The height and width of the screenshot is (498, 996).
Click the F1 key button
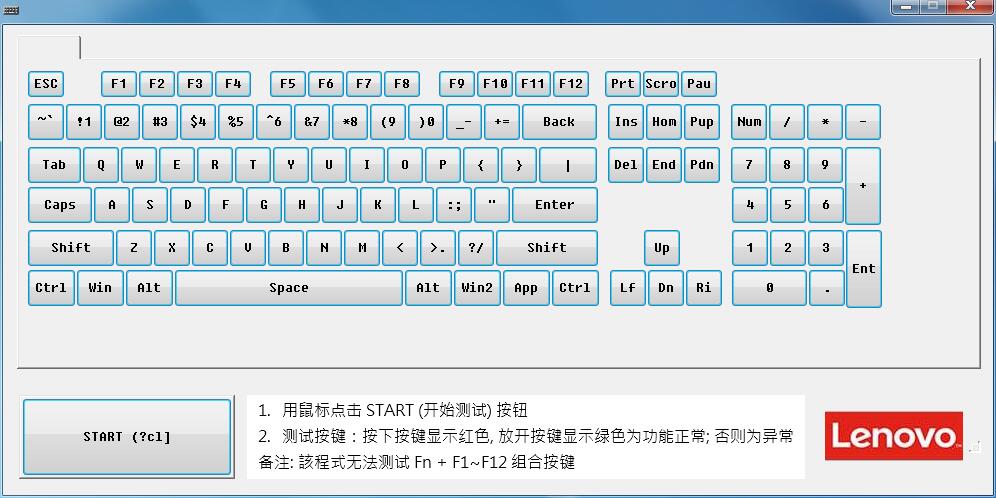tap(119, 84)
